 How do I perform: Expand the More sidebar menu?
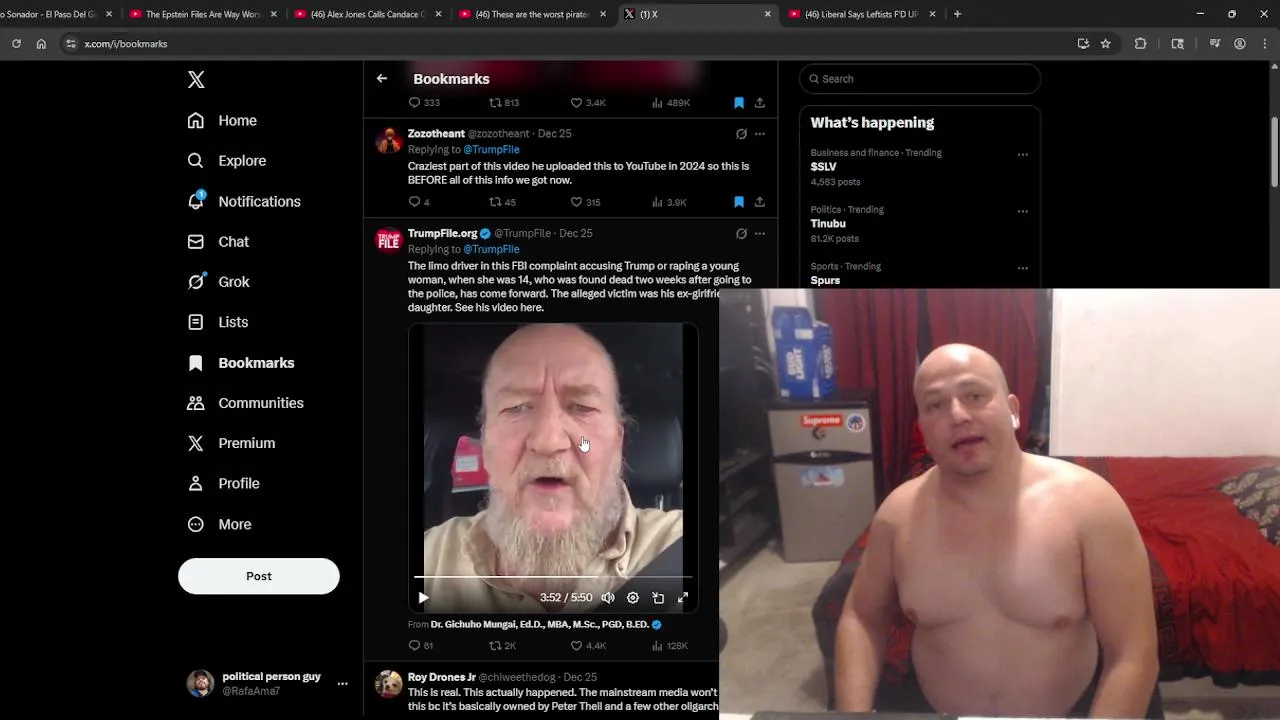[x=220, y=524]
